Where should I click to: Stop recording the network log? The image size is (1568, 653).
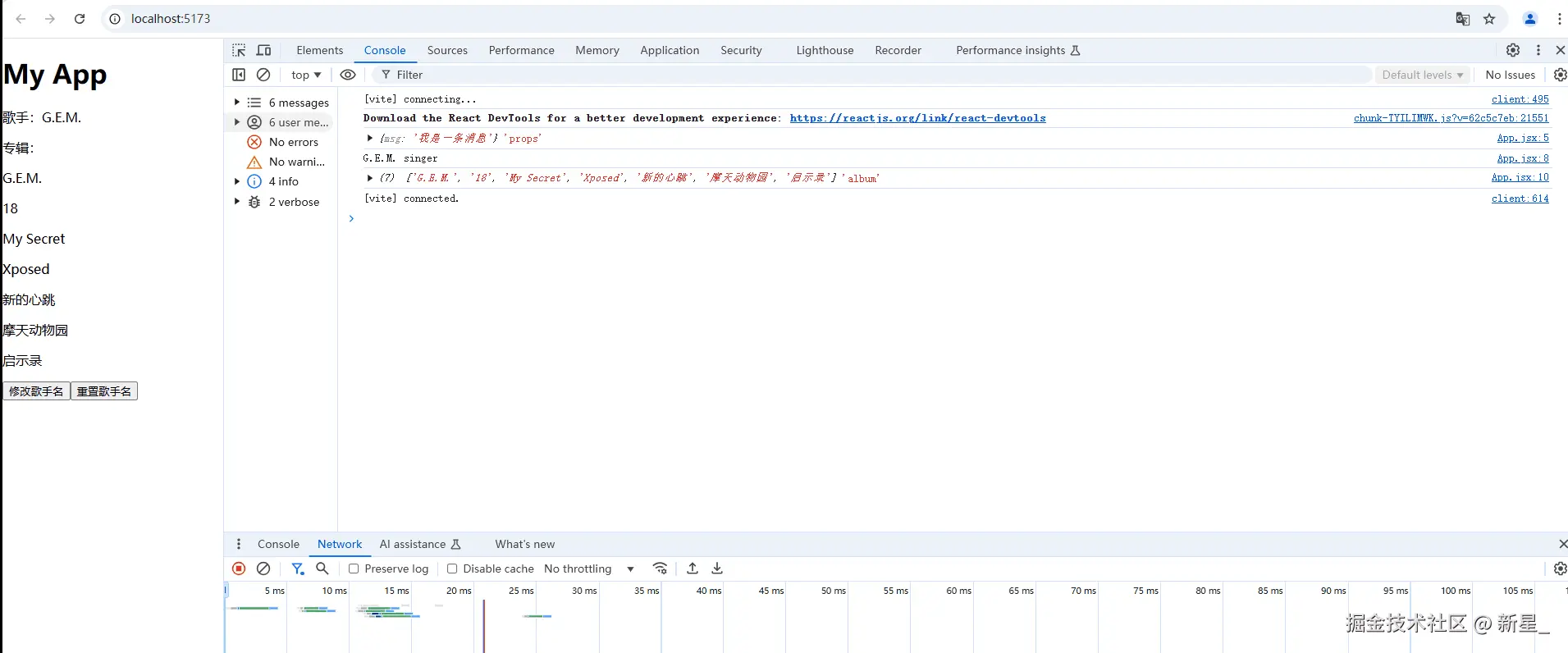[239, 569]
